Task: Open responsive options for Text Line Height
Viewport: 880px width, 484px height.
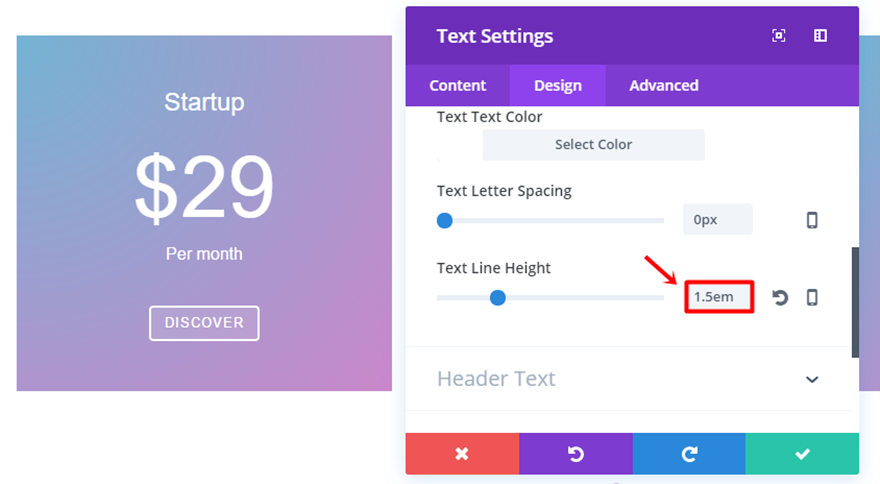Action: [812, 297]
